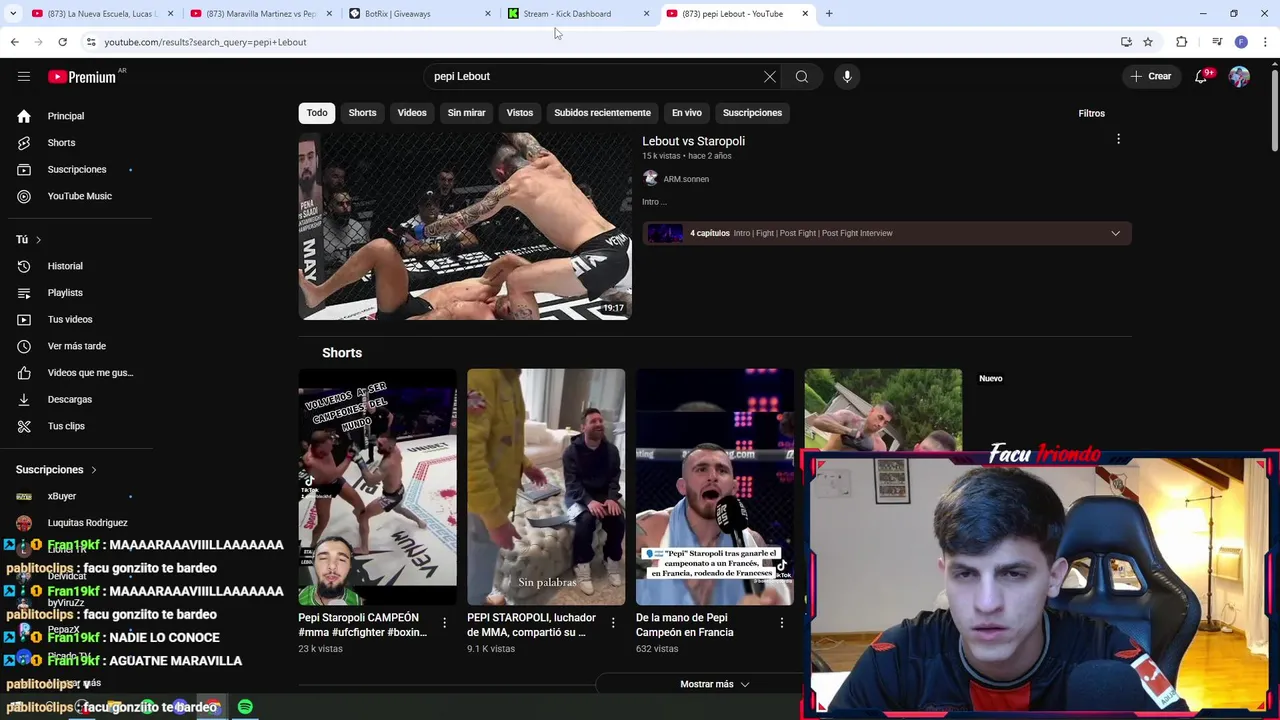1280x720 pixels.
Task: Open the Chrome profile icon
Action: pos(1241,42)
